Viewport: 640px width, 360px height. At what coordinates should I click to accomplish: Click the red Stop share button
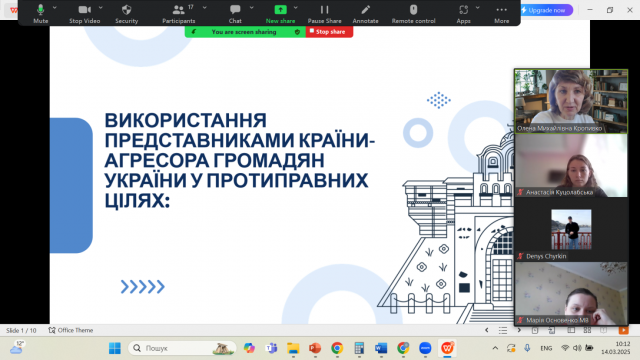(329, 32)
